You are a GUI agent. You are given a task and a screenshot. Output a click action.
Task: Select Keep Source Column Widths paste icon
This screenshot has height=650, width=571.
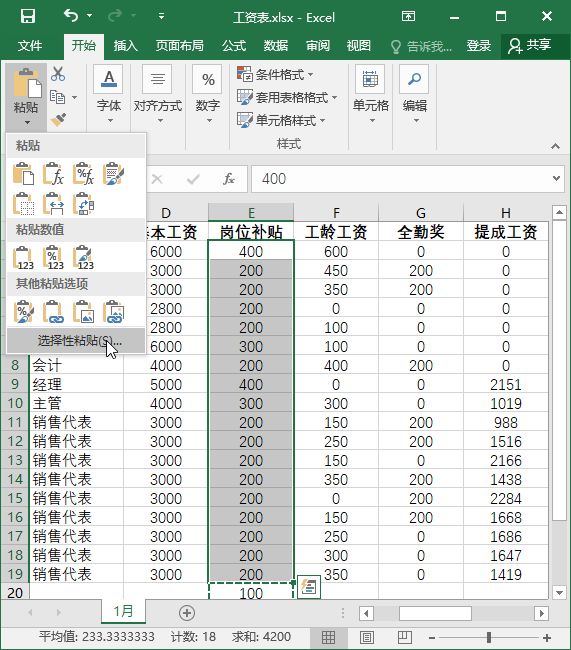coord(53,204)
